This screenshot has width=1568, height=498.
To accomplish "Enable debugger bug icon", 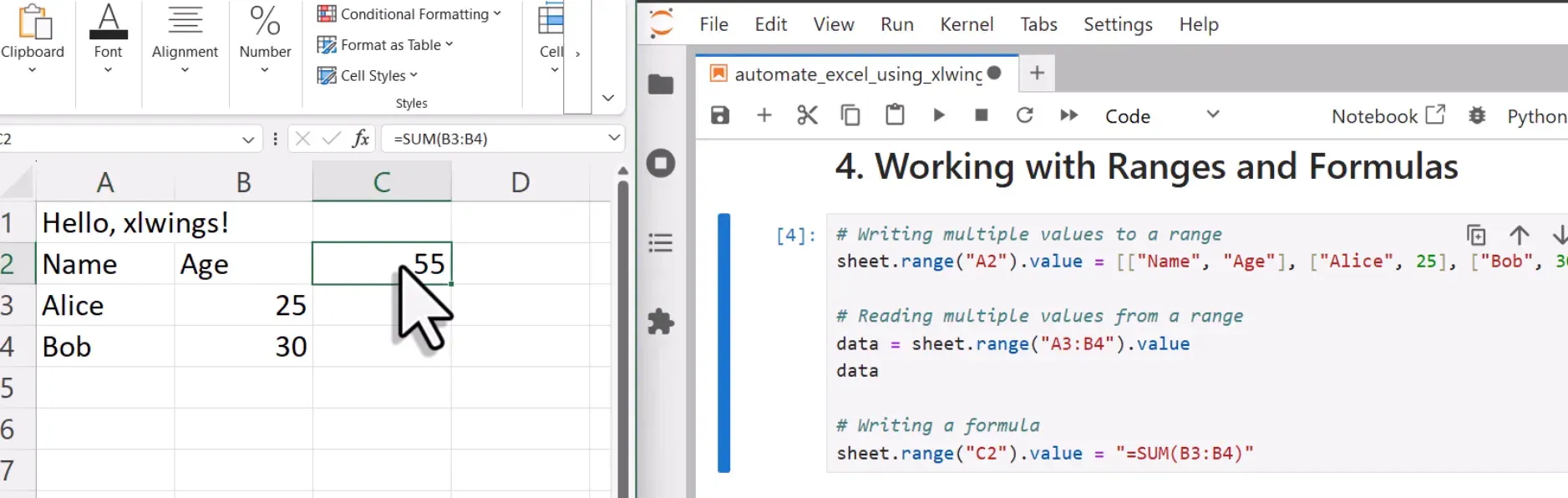I will [x=1477, y=115].
